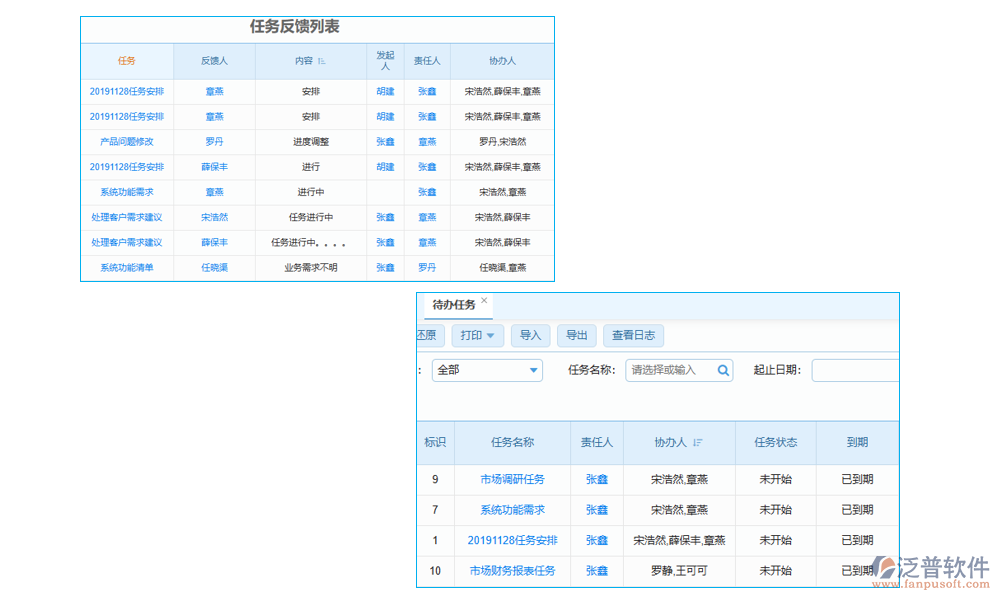Click the close icon on 待办任务 tab
The image size is (1000, 600).
point(484,299)
